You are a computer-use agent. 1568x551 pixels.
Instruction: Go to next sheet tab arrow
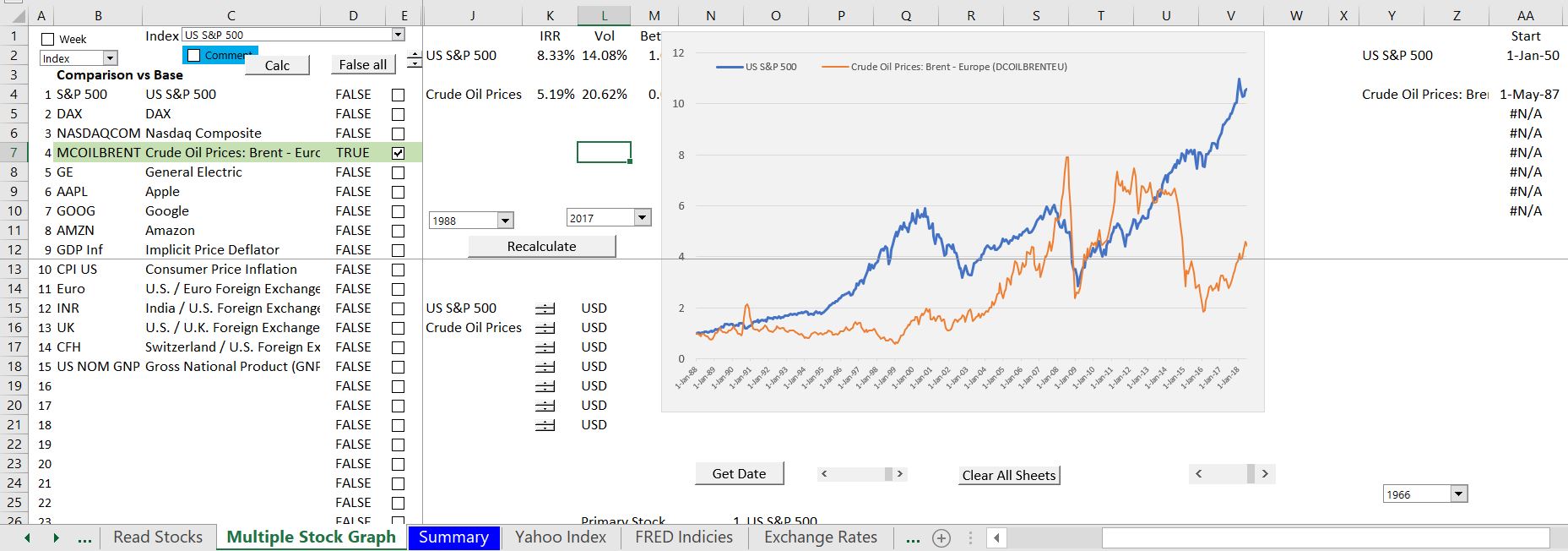56,538
